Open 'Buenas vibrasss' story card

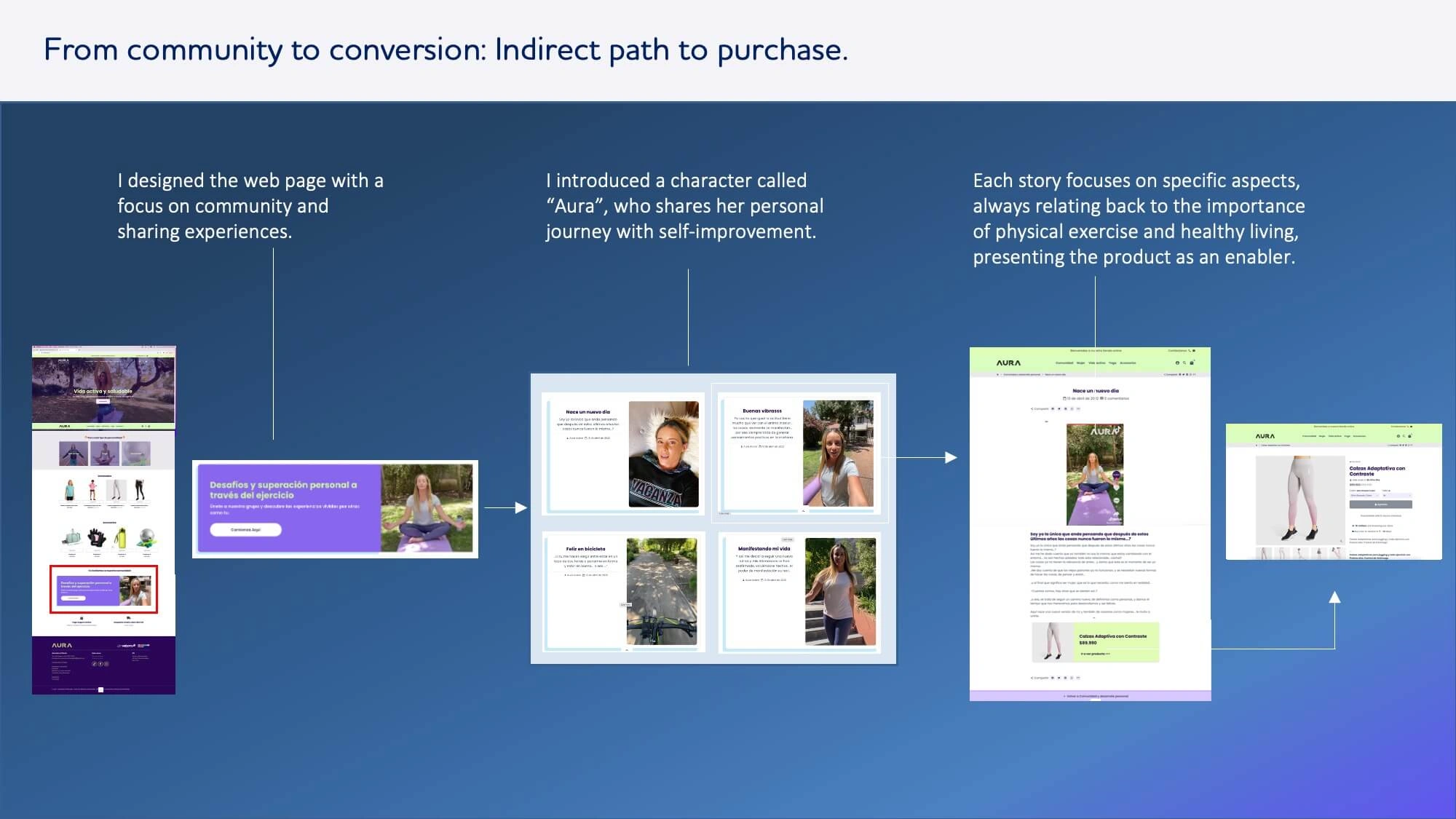pyautogui.click(x=762, y=411)
